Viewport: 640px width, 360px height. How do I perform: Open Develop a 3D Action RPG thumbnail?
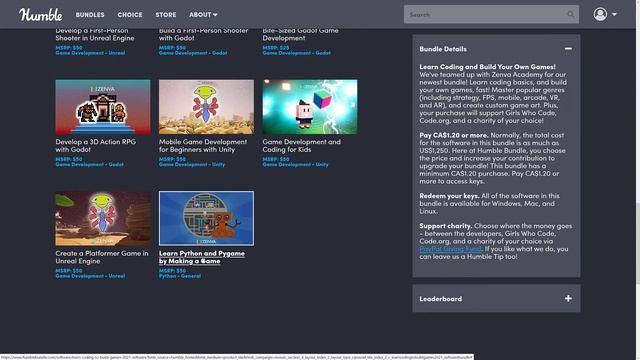click(x=103, y=107)
